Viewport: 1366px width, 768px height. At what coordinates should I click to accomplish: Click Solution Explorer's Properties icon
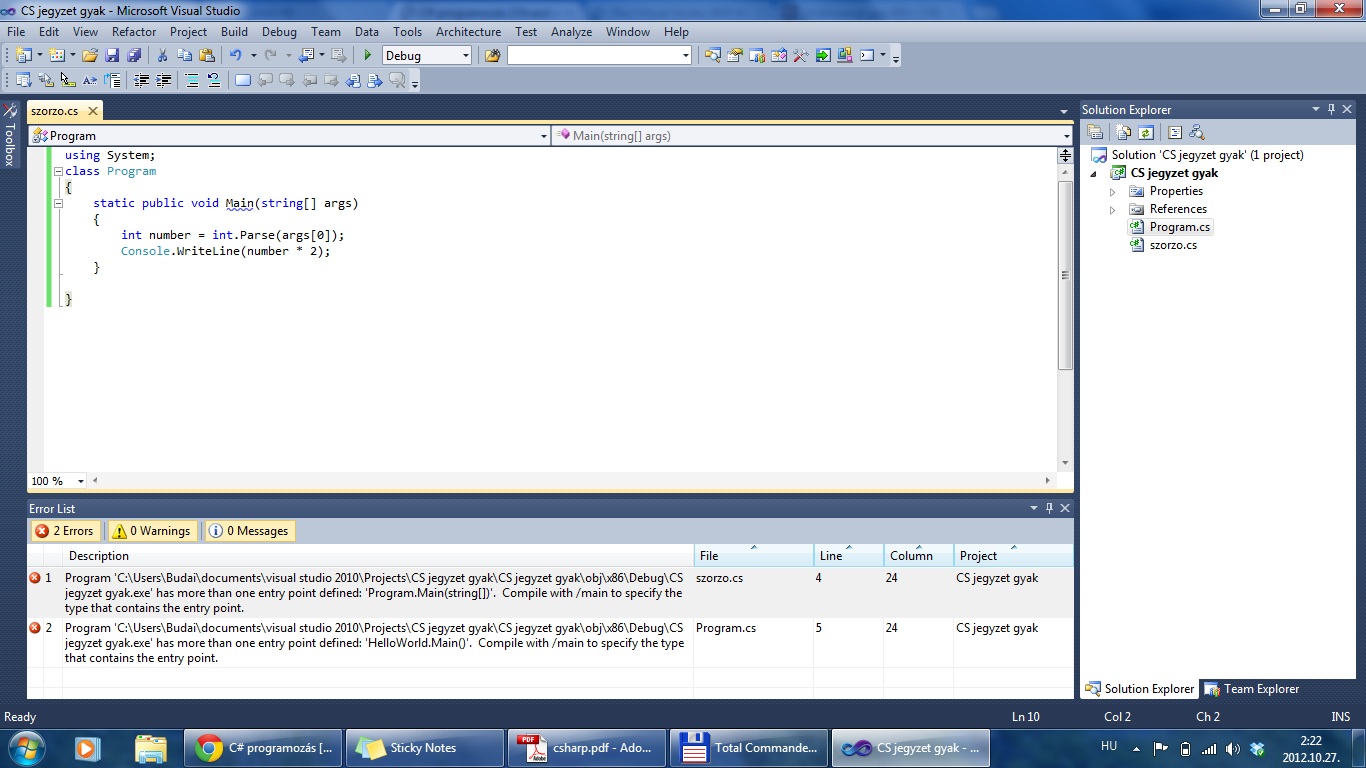point(1095,132)
